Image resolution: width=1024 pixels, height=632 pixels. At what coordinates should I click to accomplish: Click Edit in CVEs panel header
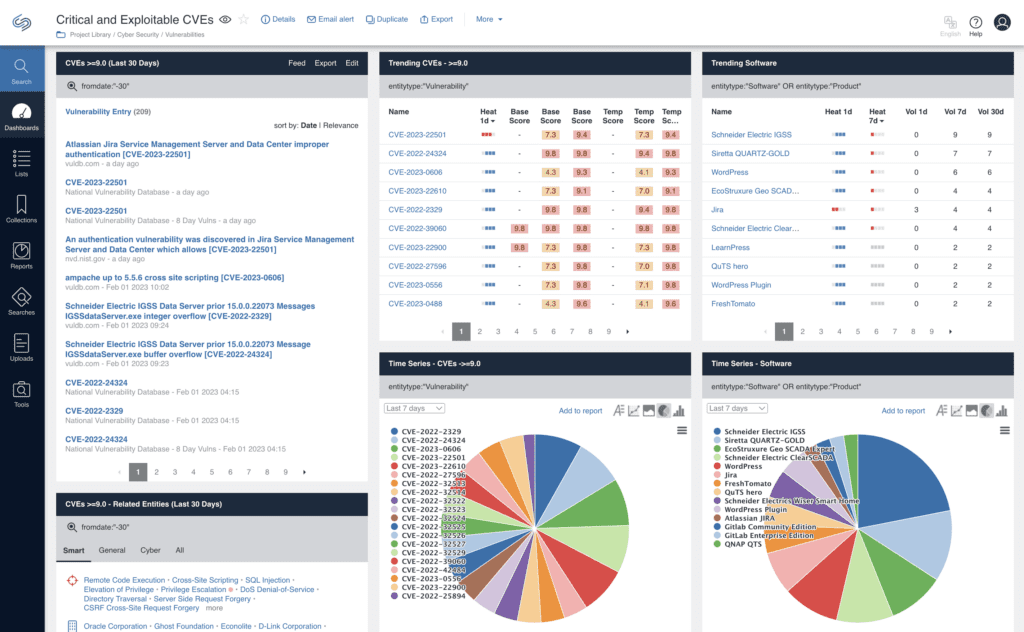pos(352,63)
